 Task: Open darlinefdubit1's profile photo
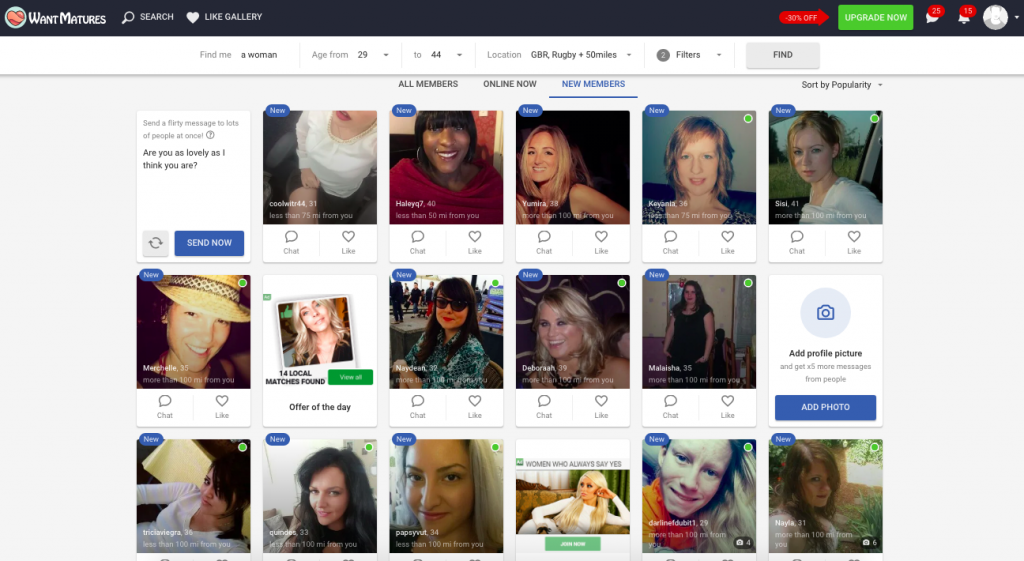tap(699, 496)
